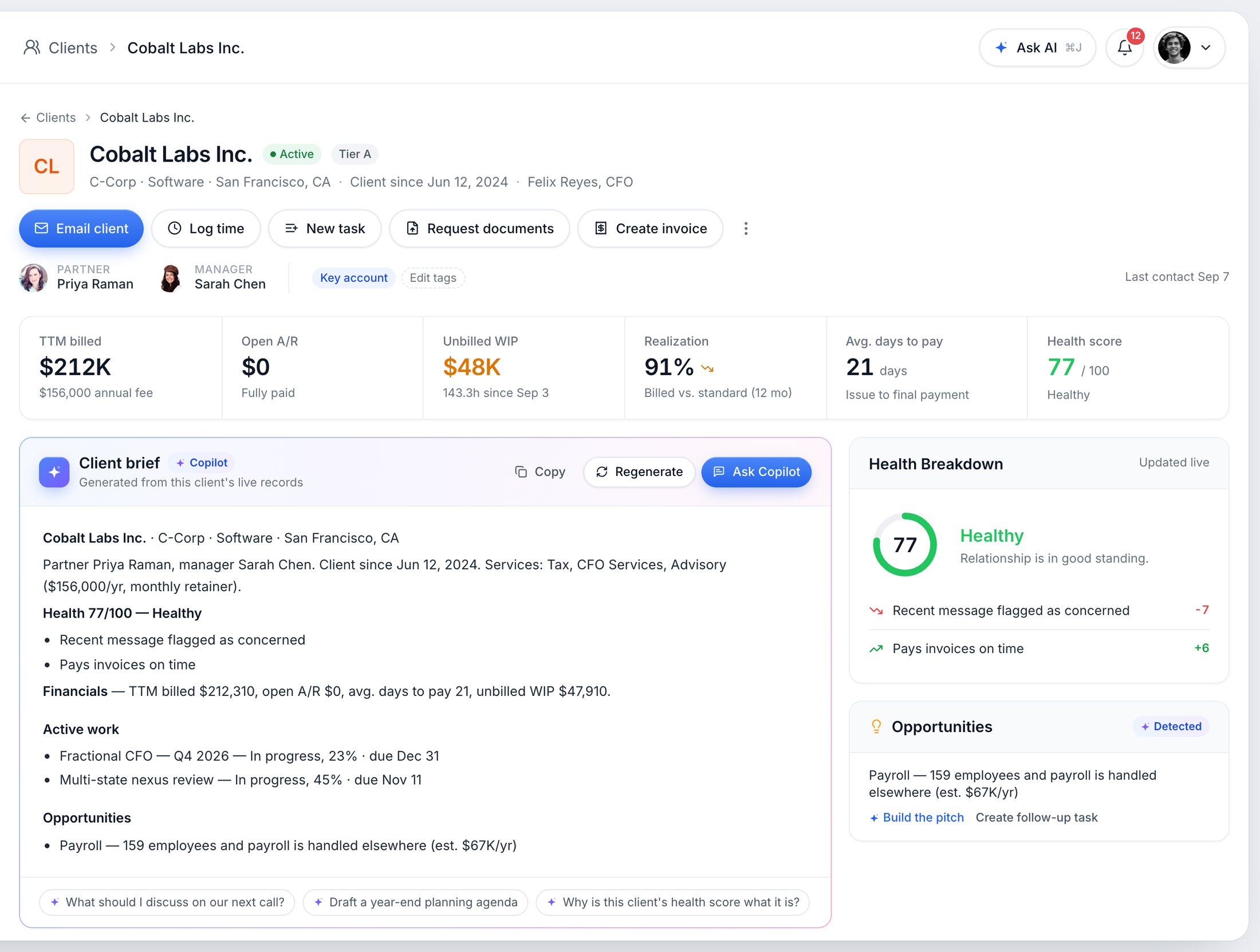Click the notifications bell icon
This screenshot has height=952, width=1260.
(1124, 48)
